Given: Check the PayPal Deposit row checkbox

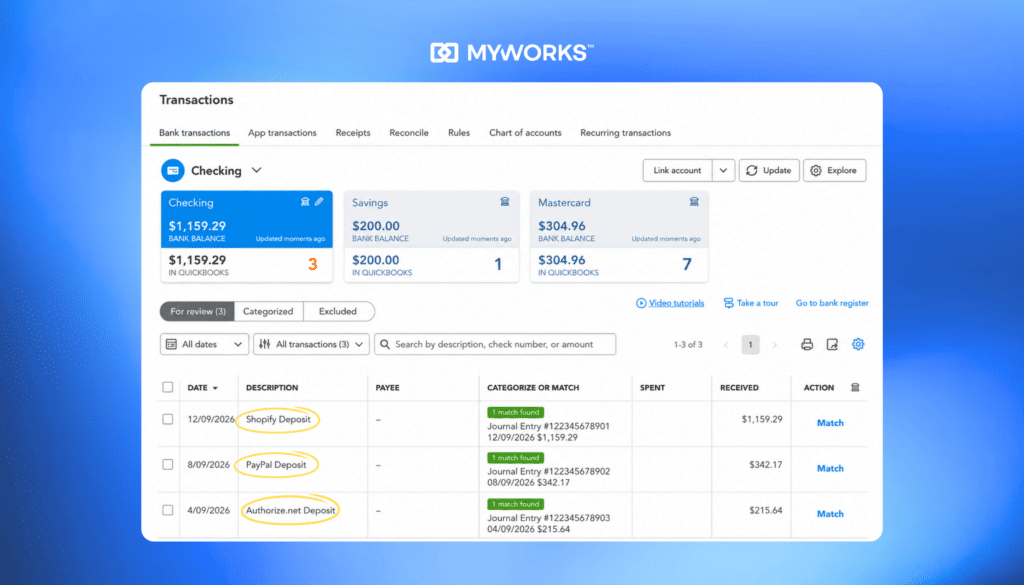Looking at the screenshot, I should pyautogui.click(x=168, y=464).
